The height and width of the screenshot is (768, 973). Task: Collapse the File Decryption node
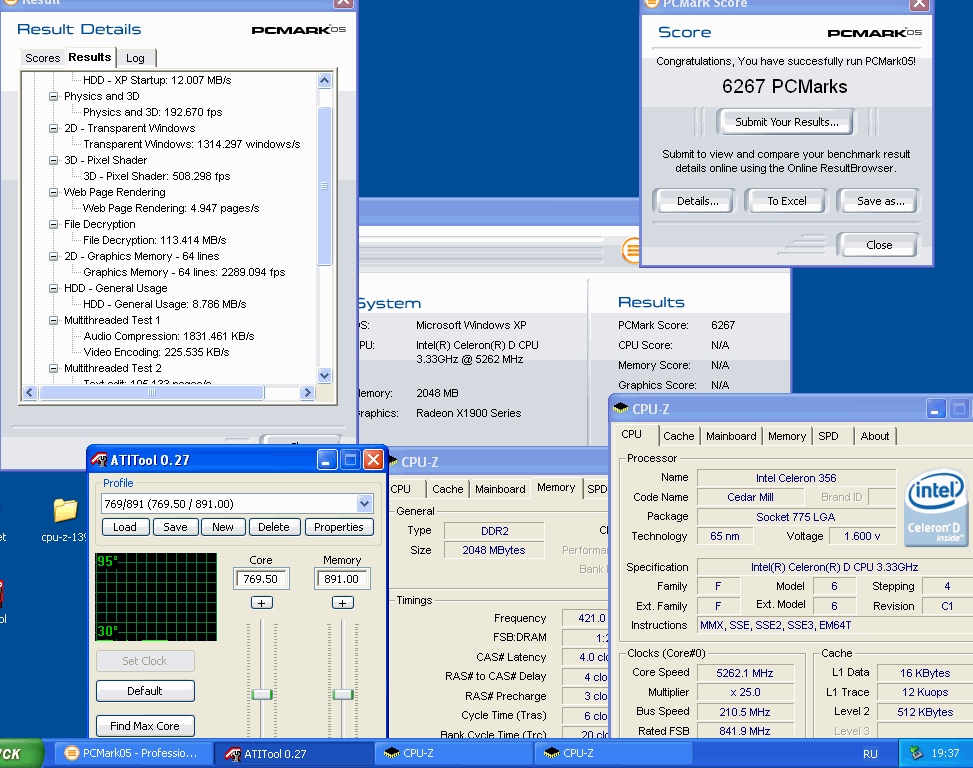(54, 225)
